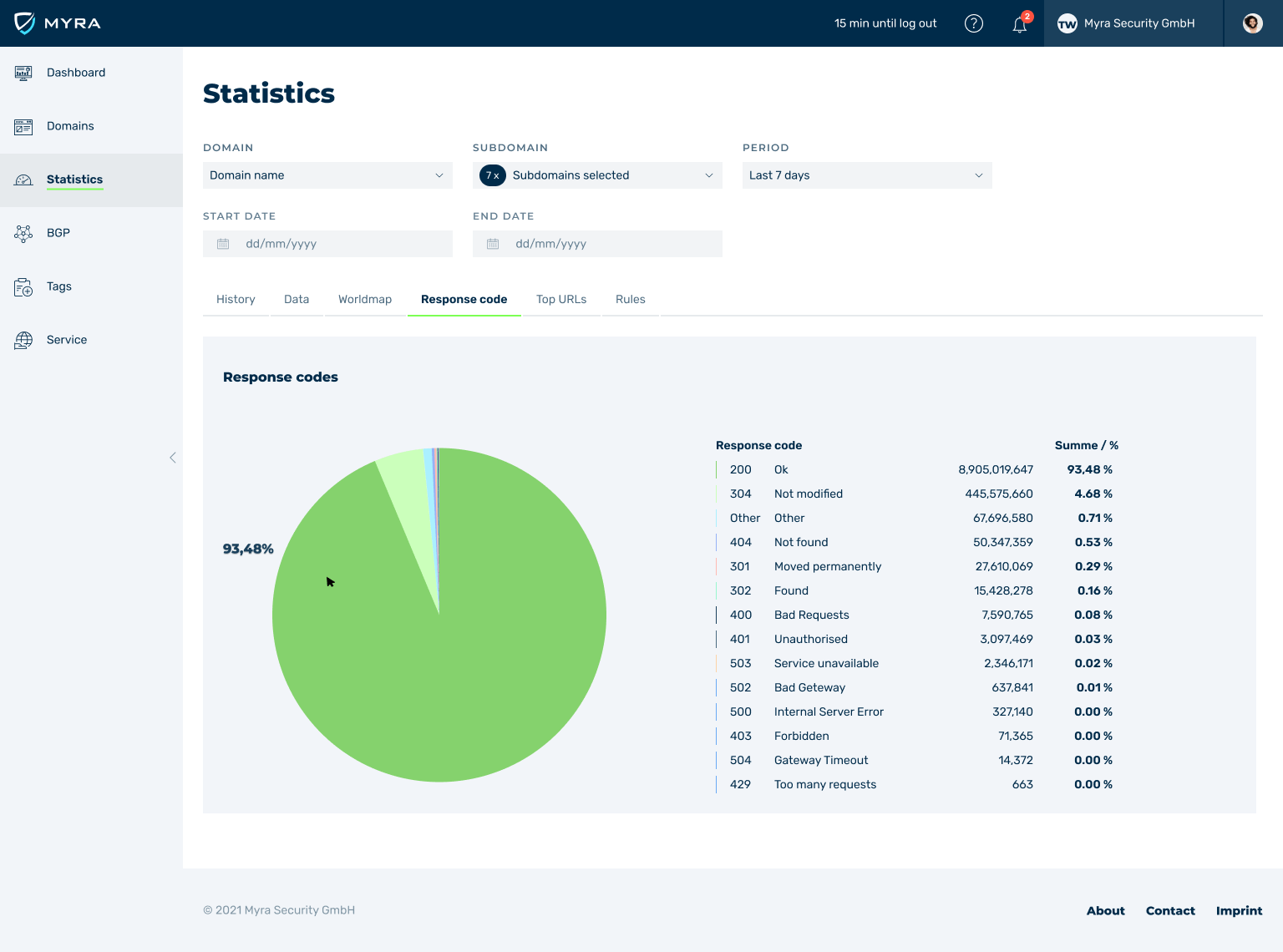The image size is (1283, 952).
Task: Open the BGP sidebar icon
Action: 23,233
